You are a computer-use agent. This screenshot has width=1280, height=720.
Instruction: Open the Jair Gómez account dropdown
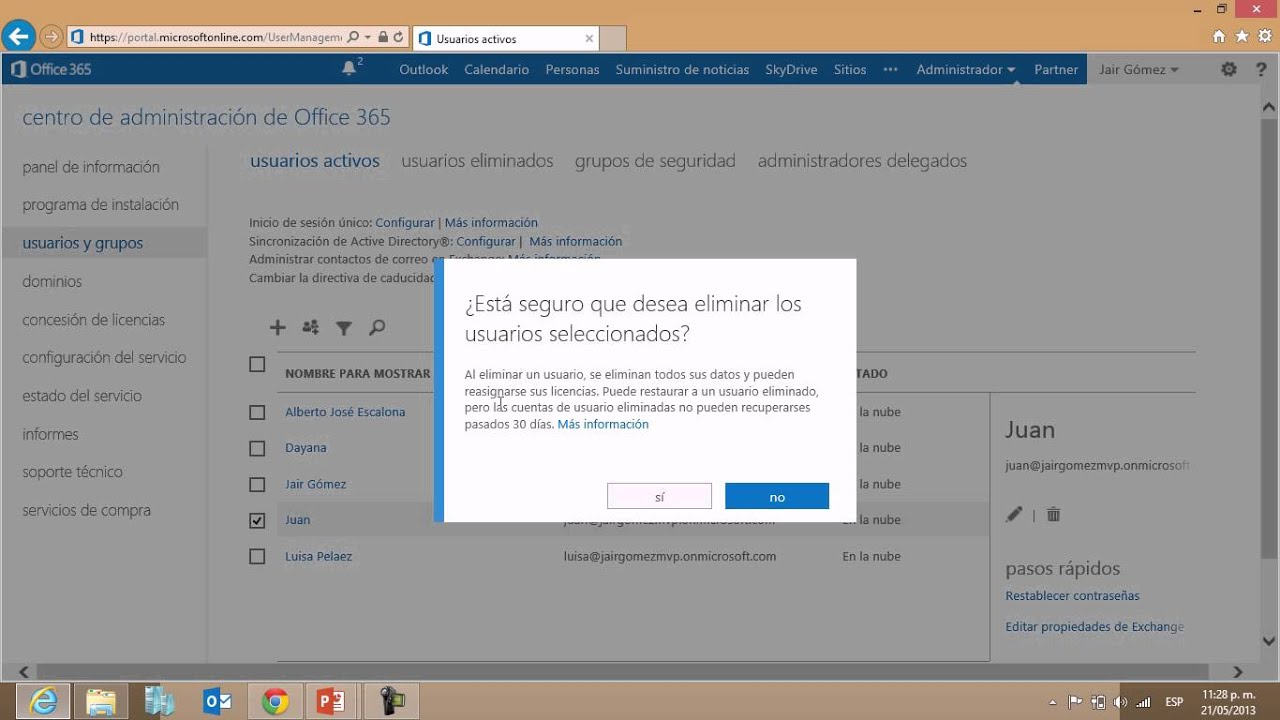point(1139,69)
